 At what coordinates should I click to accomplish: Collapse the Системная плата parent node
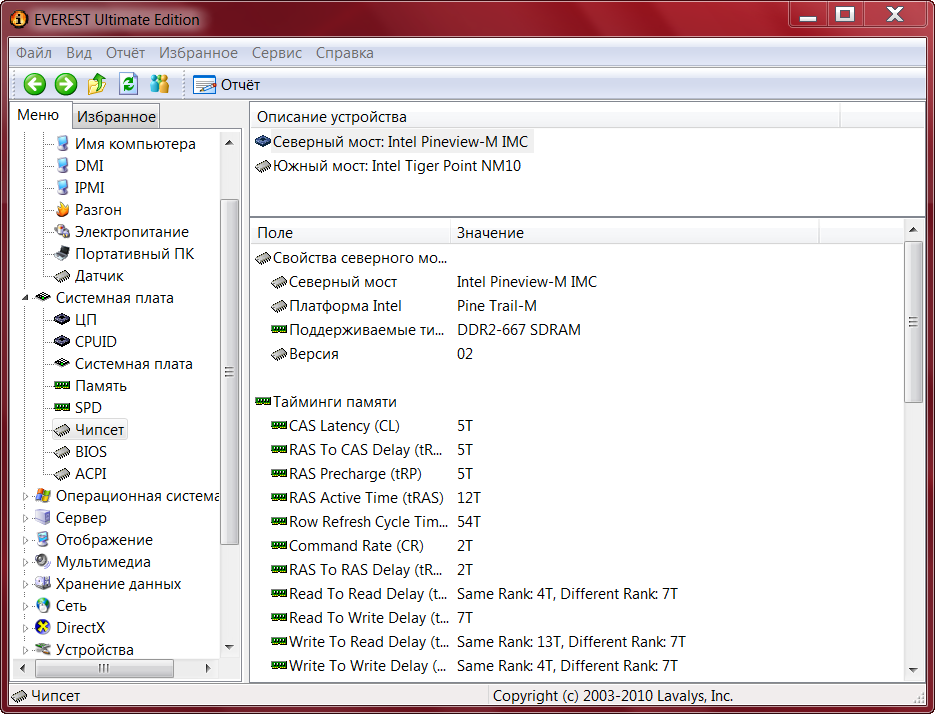point(25,298)
